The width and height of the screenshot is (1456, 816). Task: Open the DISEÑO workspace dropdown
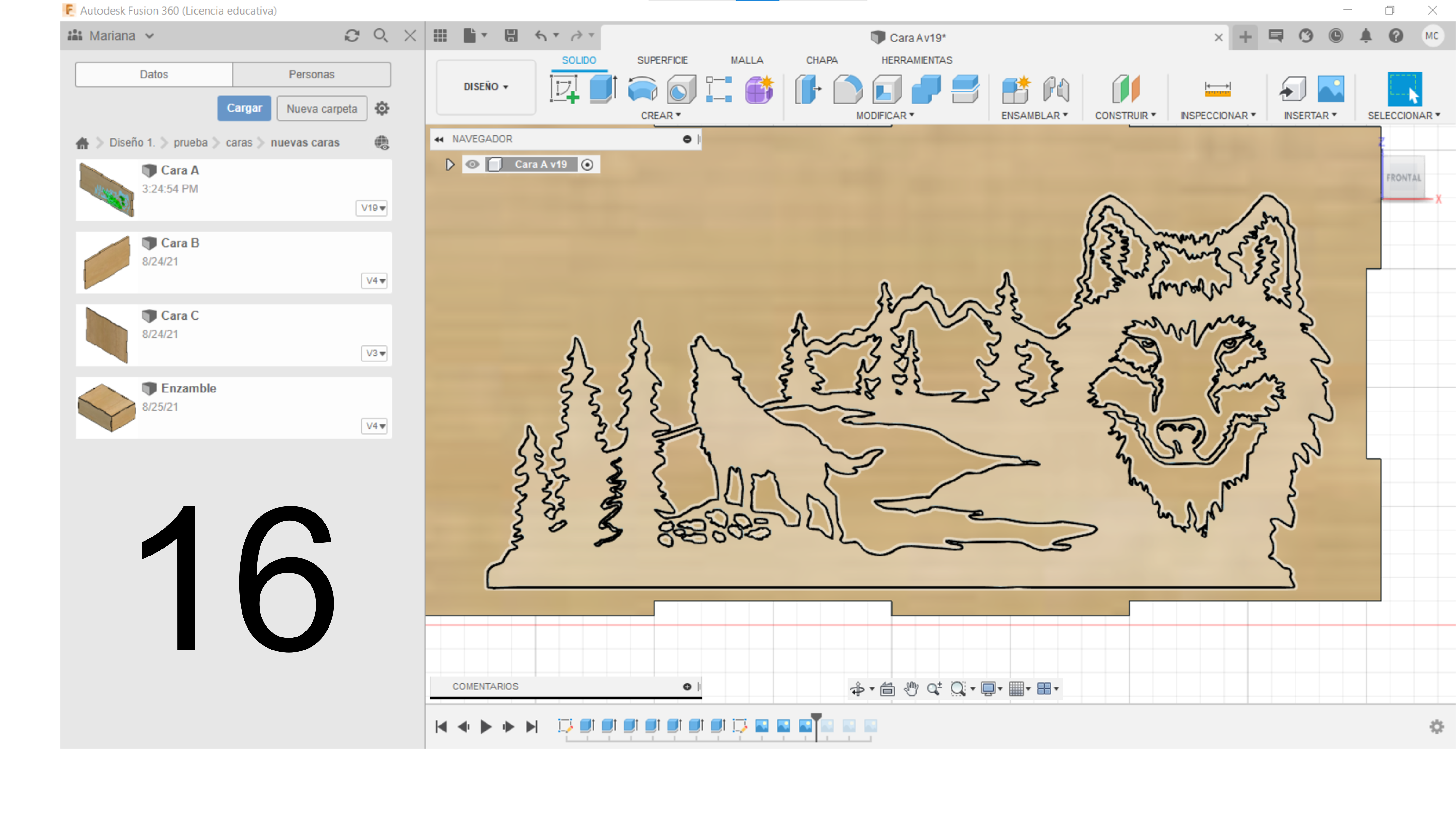pos(486,86)
